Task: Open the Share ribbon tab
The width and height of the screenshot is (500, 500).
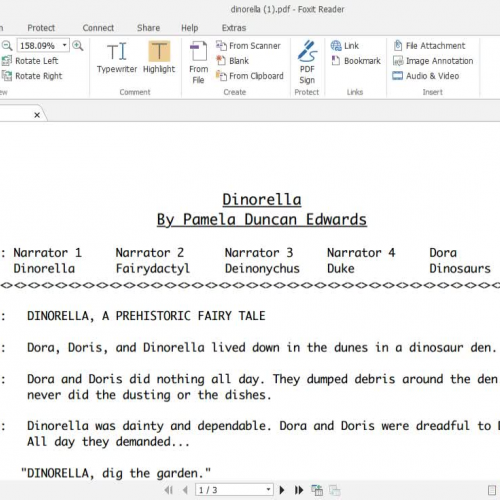Action: tap(148, 28)
